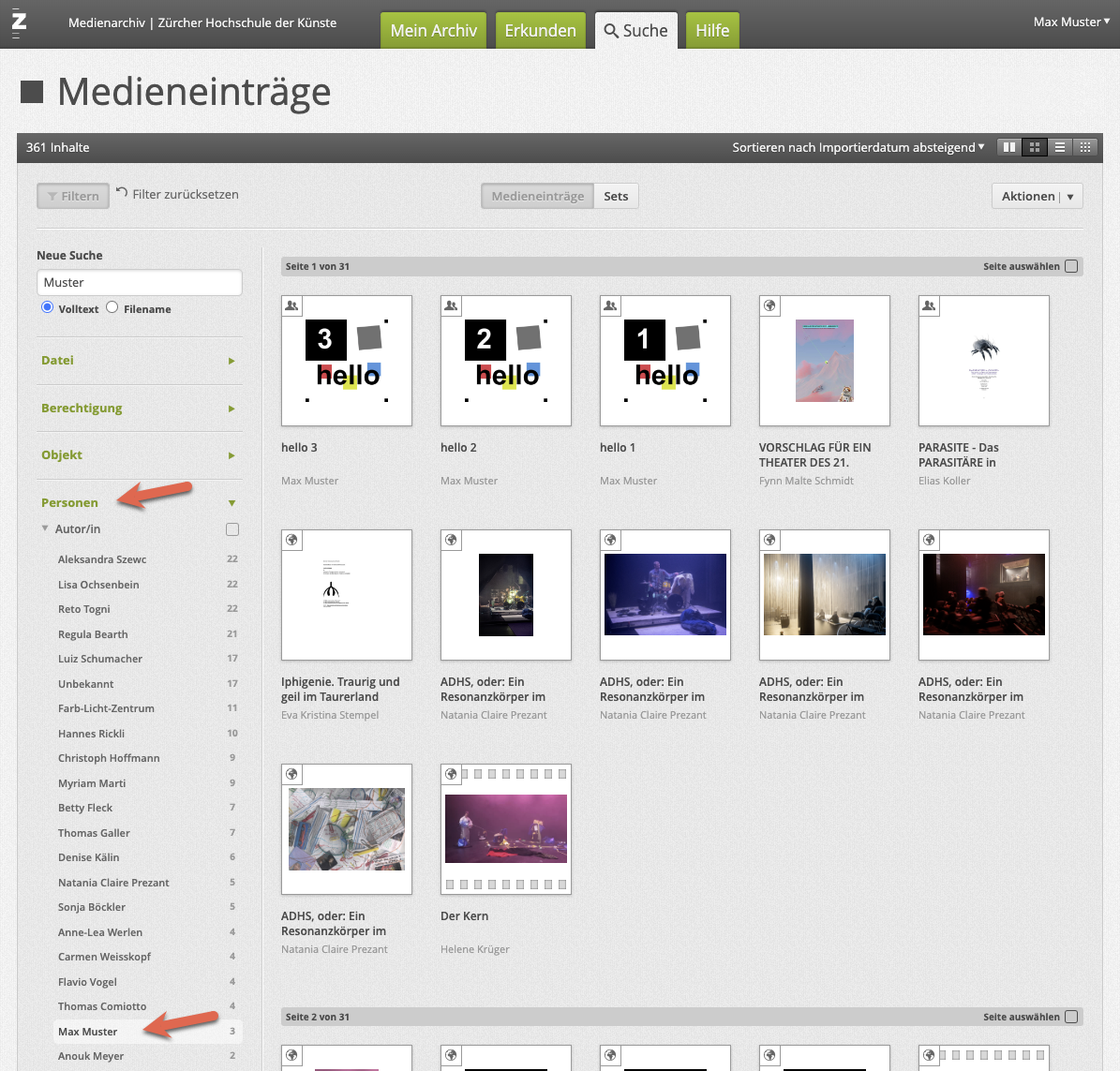Click the group permission icon on hello 3
1120x1071 pixels.
coord(292,305)
